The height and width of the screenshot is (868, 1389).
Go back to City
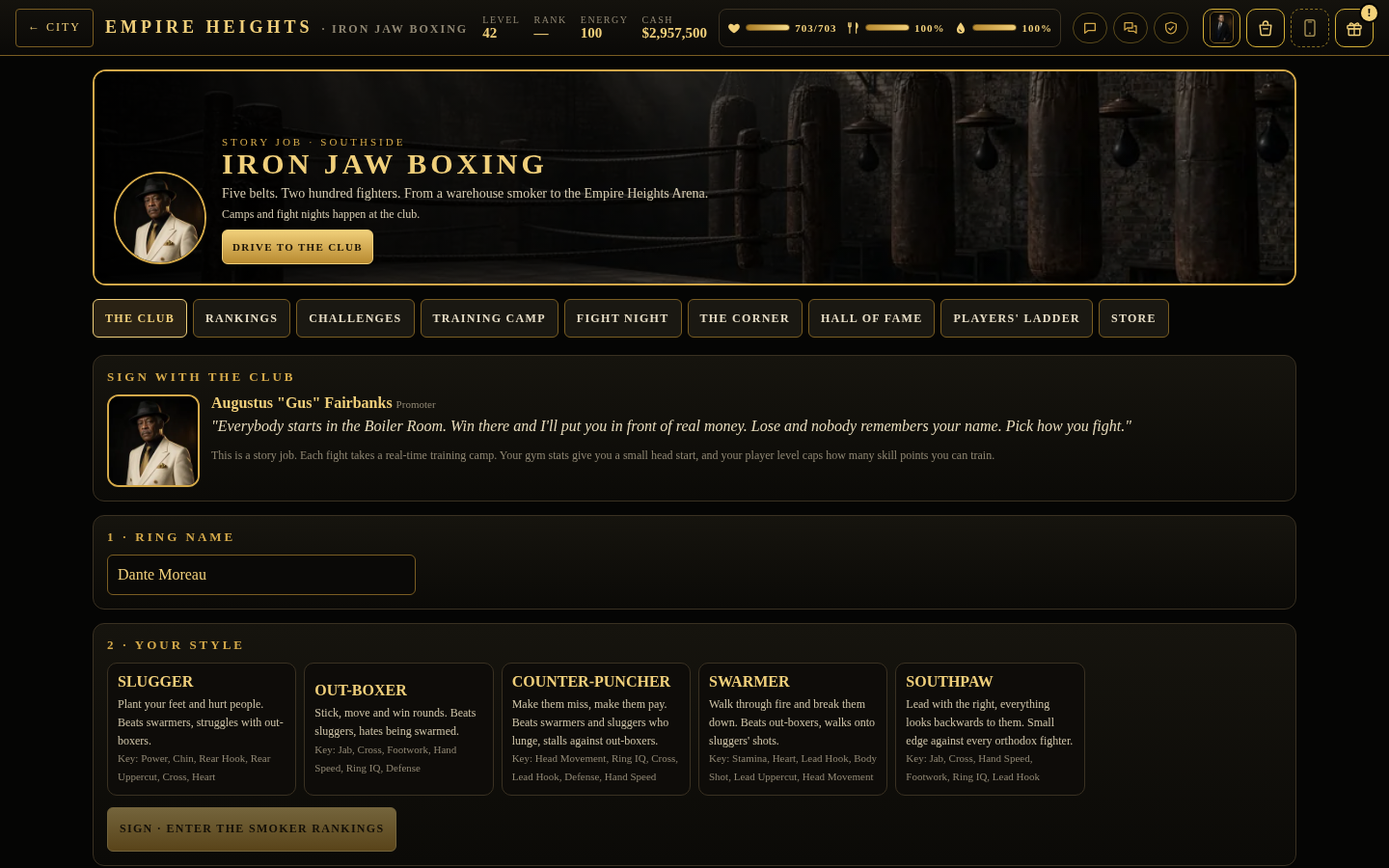click(55, 28)
